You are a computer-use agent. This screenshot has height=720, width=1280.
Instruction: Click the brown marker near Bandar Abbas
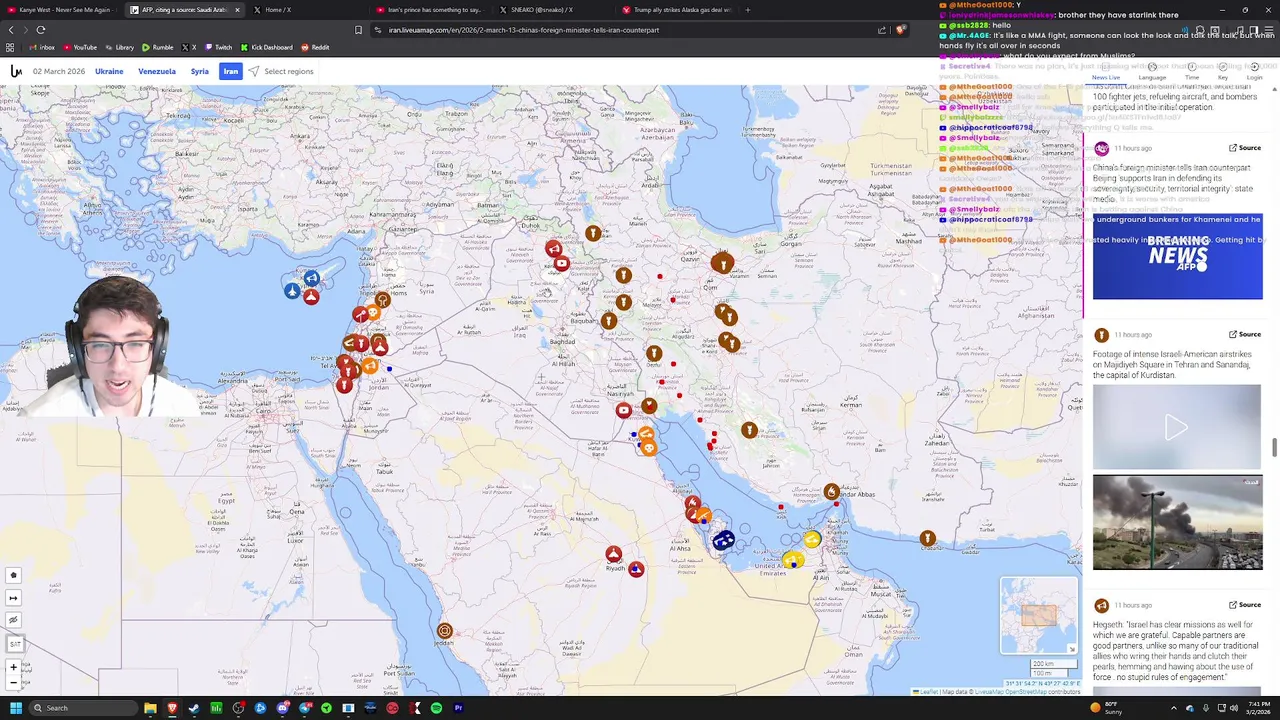coord(831,491)
